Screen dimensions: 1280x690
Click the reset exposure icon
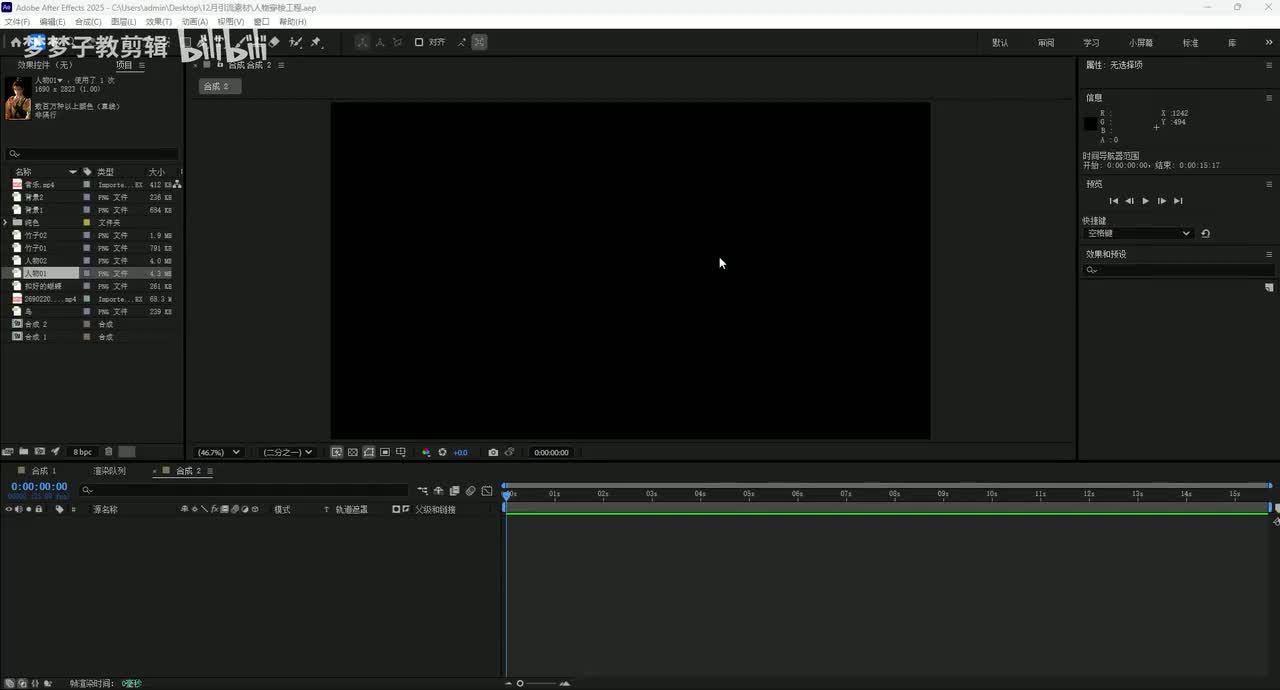[x=442, y=452]
